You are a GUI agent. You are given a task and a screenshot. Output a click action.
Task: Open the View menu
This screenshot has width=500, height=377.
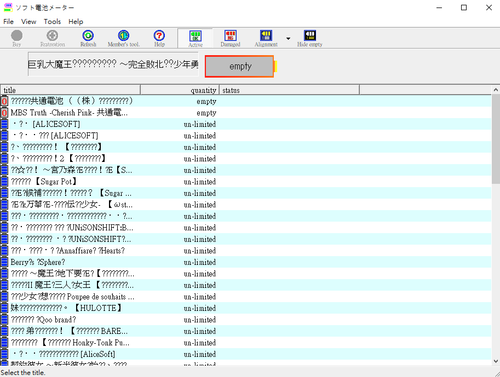pyautogui.click(x=28, y=22)
